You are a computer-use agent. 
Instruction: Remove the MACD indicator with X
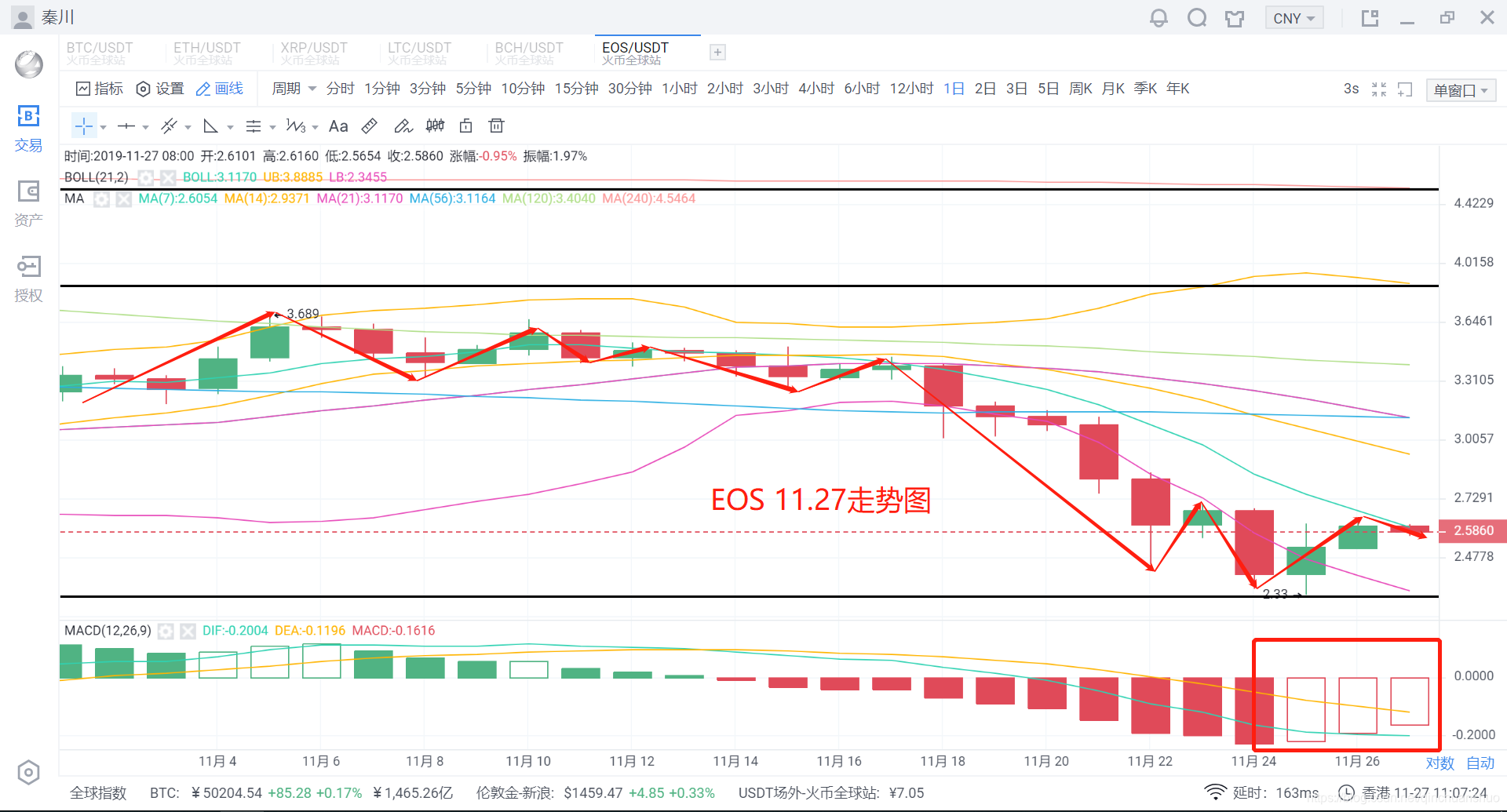click(x=188, y=631)
